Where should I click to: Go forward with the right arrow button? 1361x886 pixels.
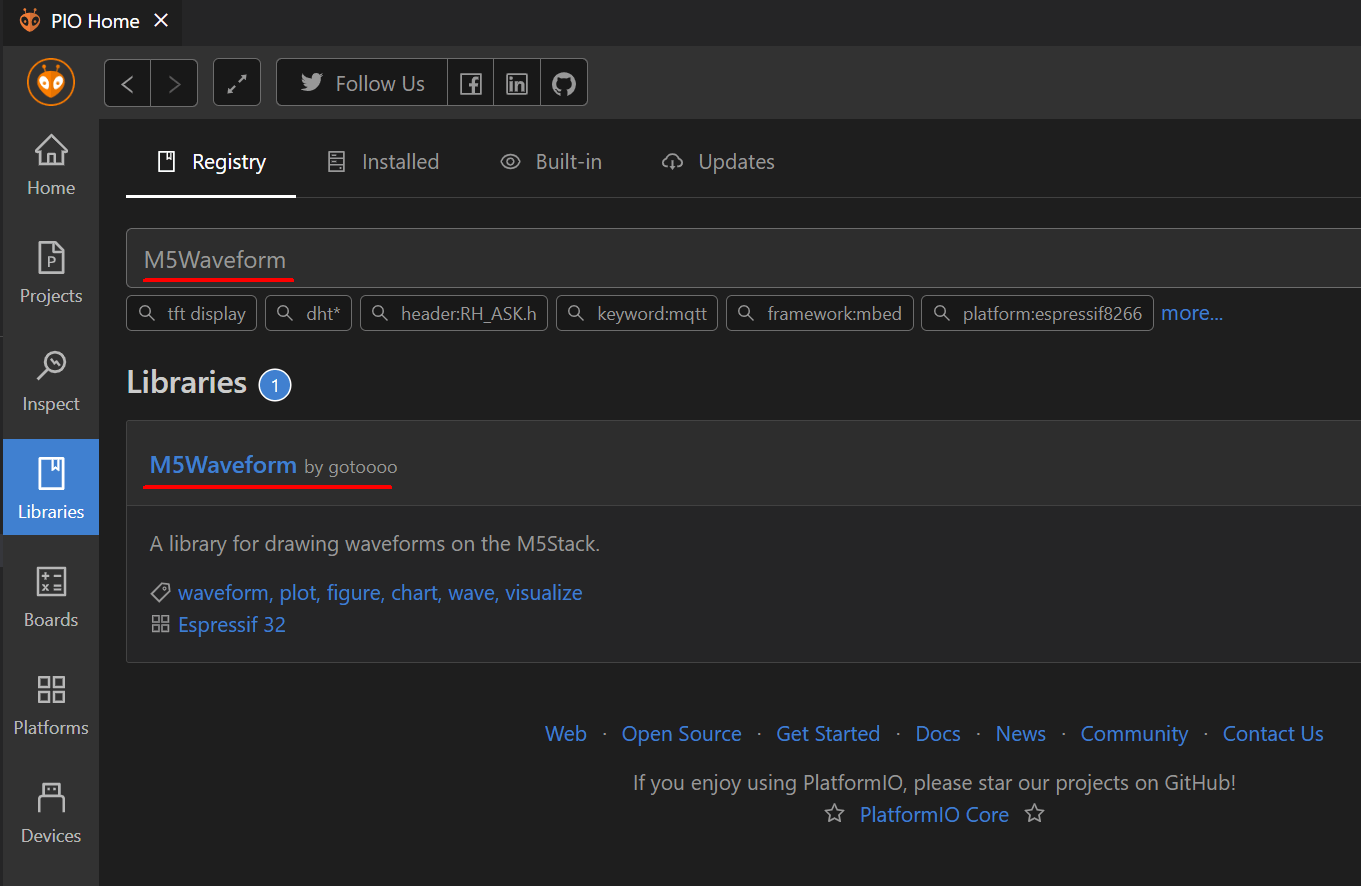tap(174, 83)
